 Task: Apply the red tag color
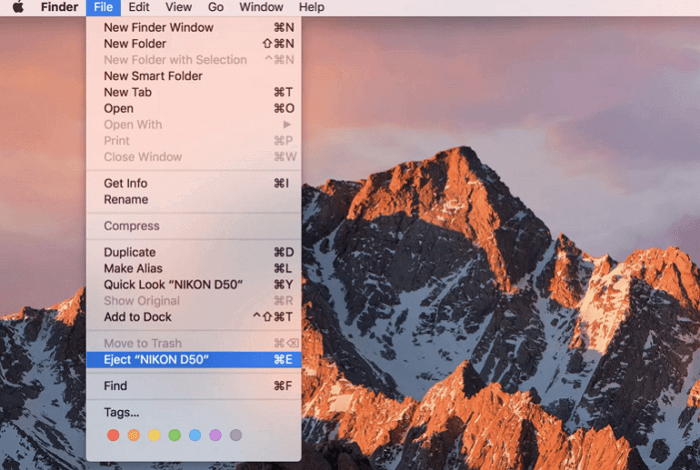click(x=113, y=435)
